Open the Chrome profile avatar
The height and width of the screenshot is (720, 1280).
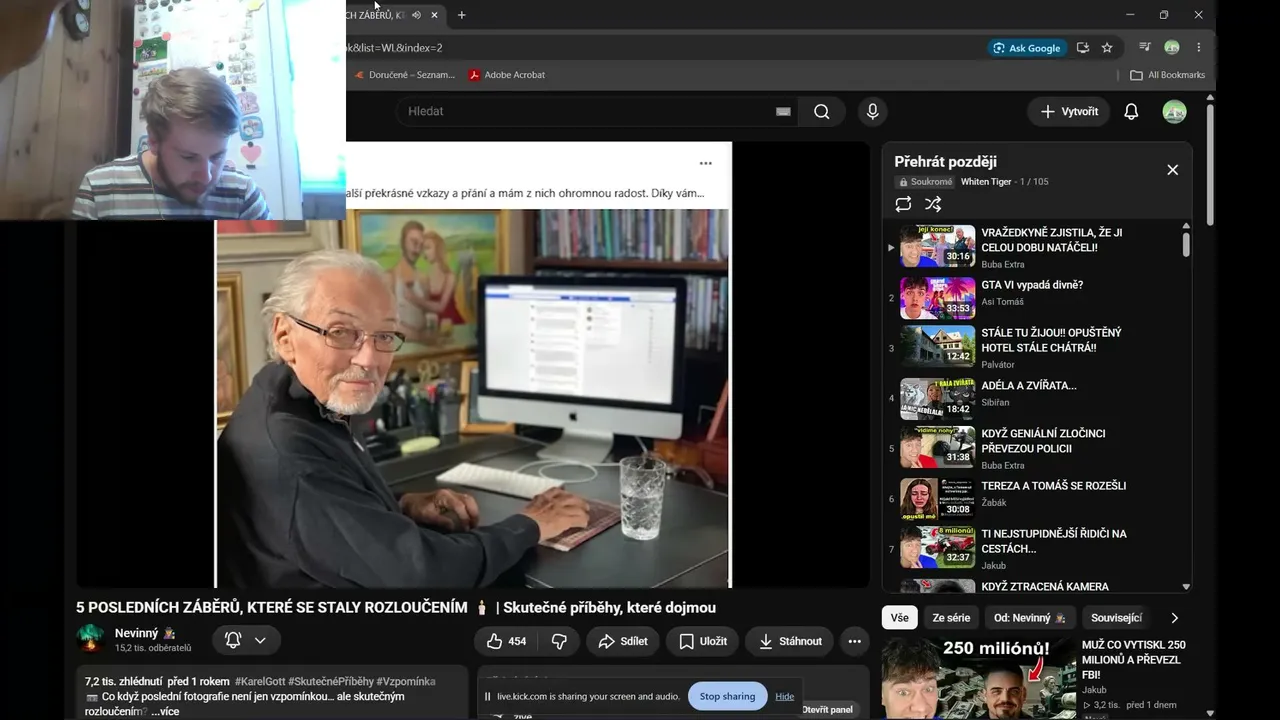pos(1172,48)
